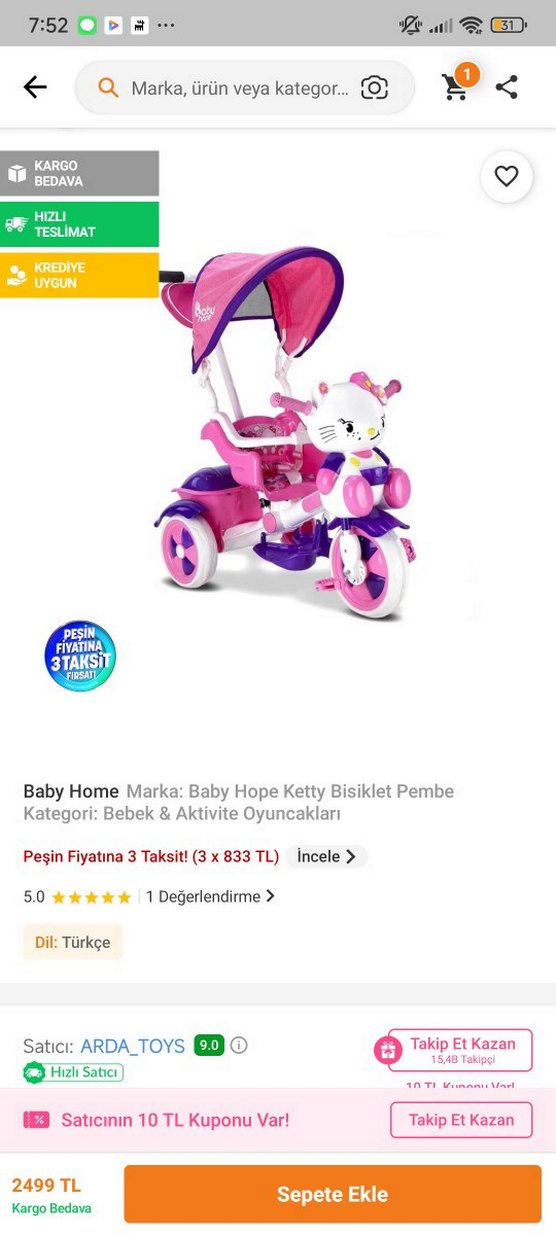This screenshot has height=1235, width=556.
Task: Open installment details via İncele
Action: pyautogui.click(x=326, y=856)
